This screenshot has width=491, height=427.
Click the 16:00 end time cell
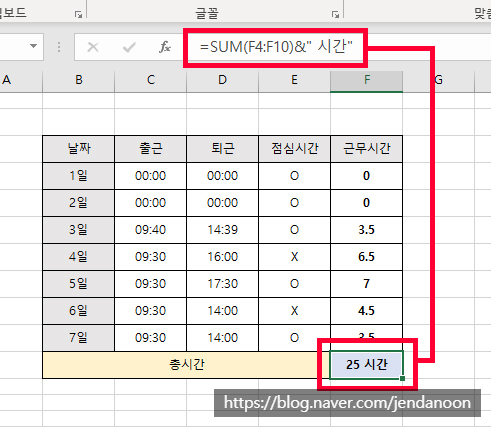pos(223,257)
